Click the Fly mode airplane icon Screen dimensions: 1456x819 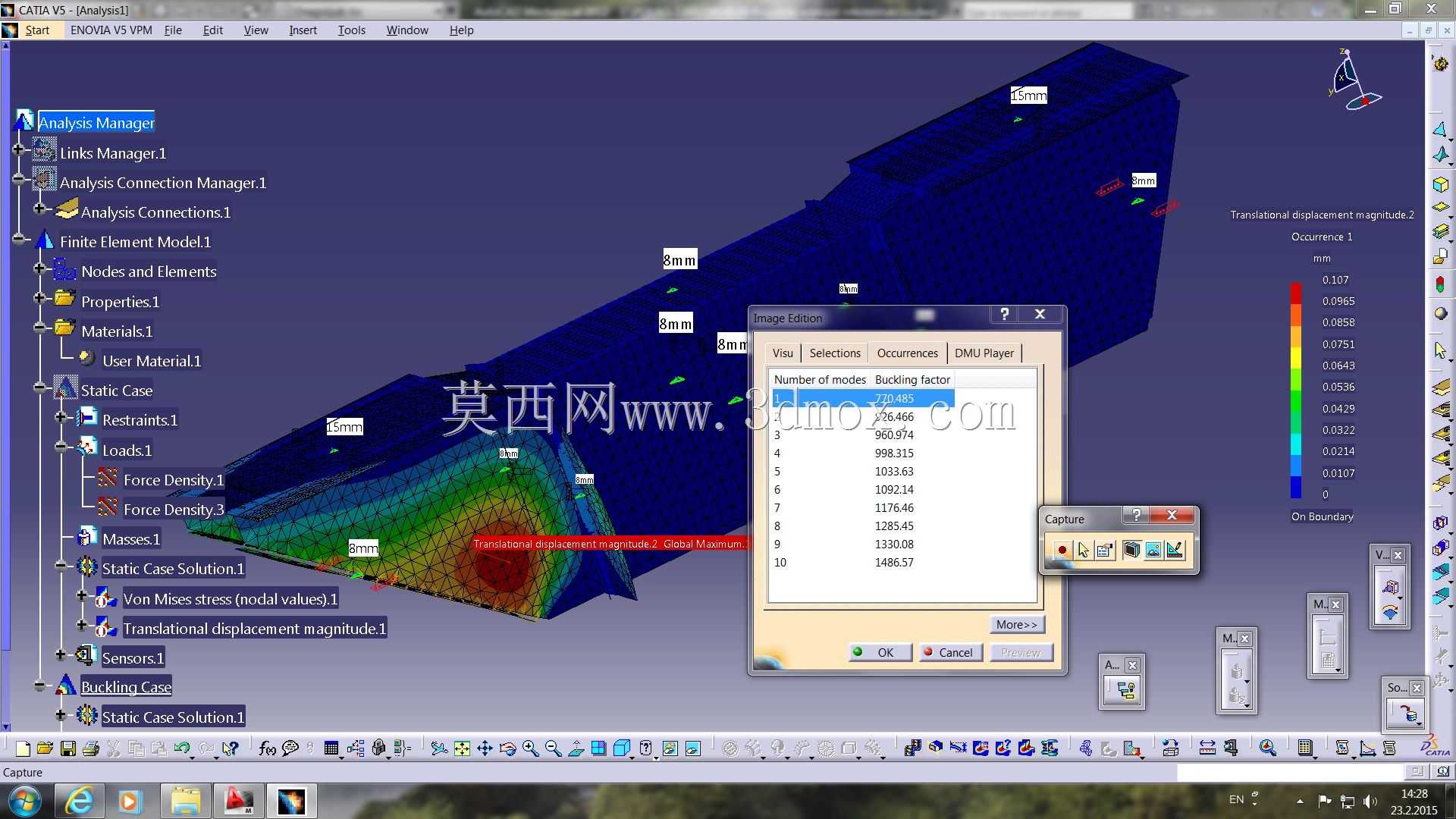click(439, 749)
